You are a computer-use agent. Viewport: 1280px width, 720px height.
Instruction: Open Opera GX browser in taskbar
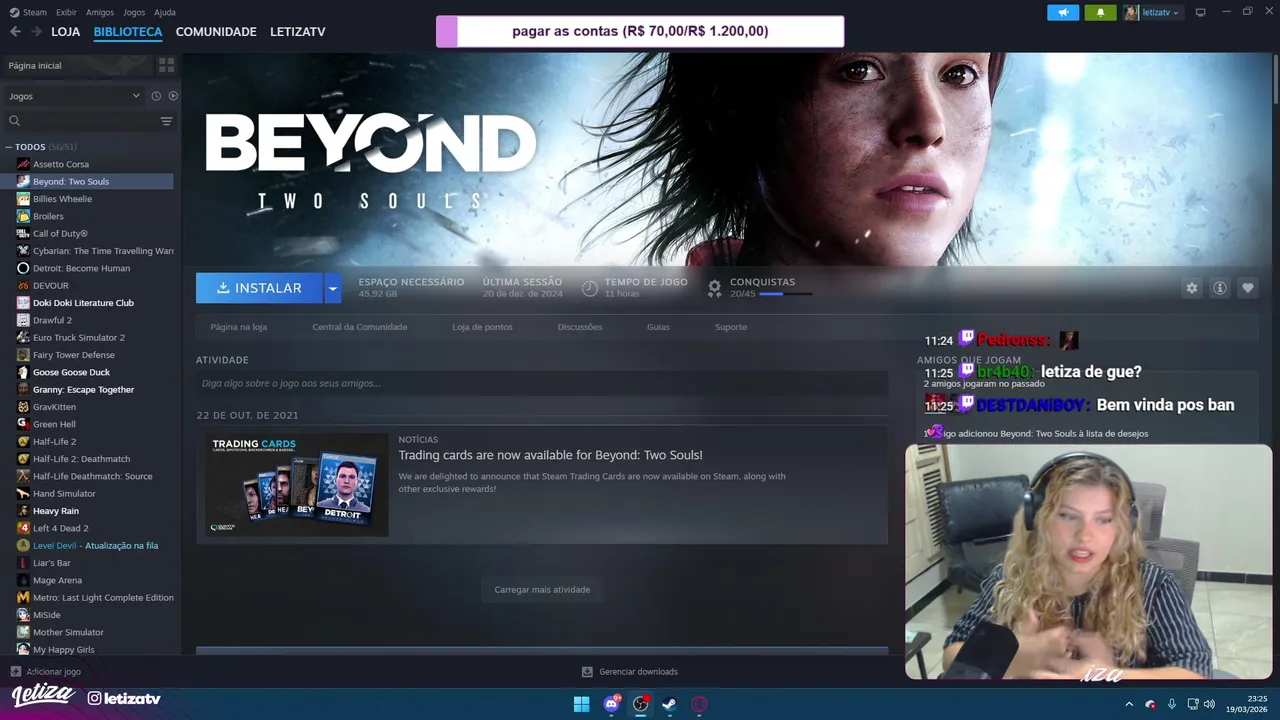point(699,704)
